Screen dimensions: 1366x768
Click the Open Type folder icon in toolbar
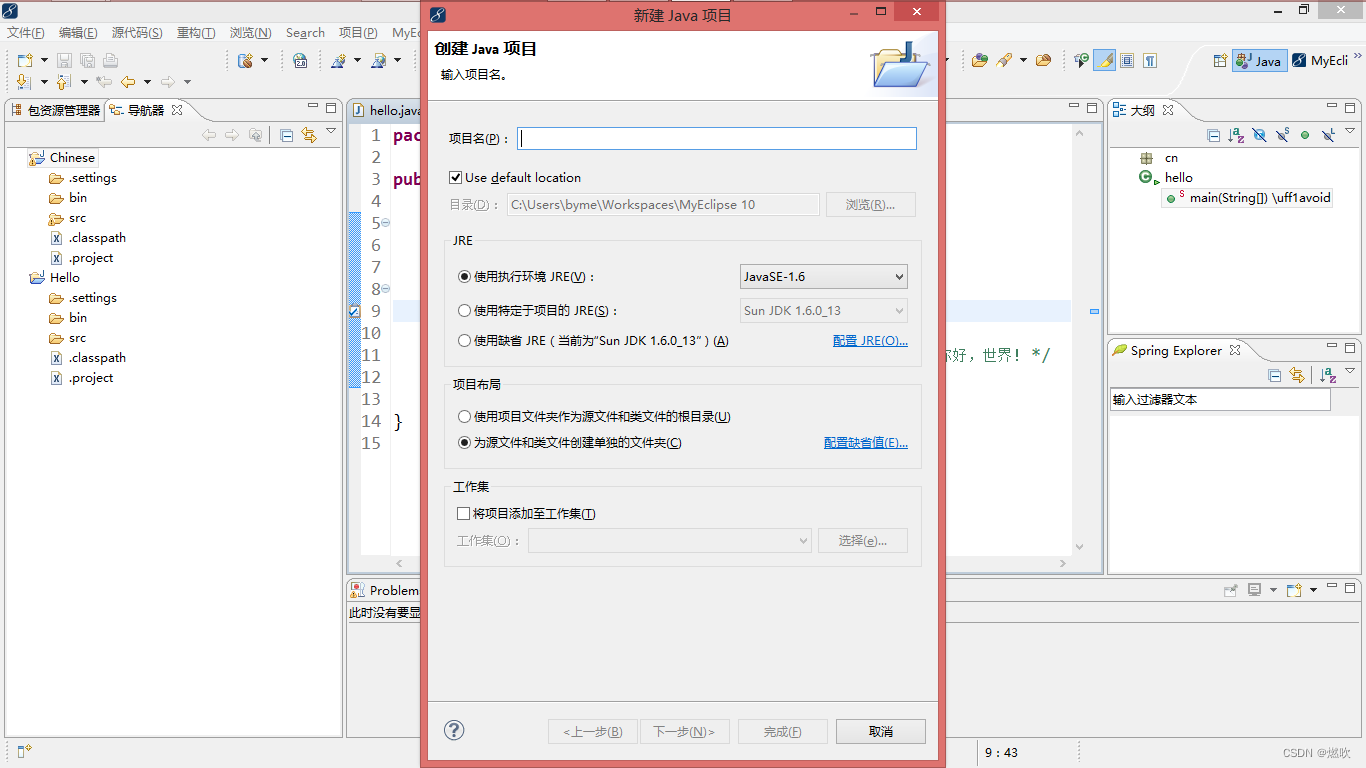click(x=980, y=60)
